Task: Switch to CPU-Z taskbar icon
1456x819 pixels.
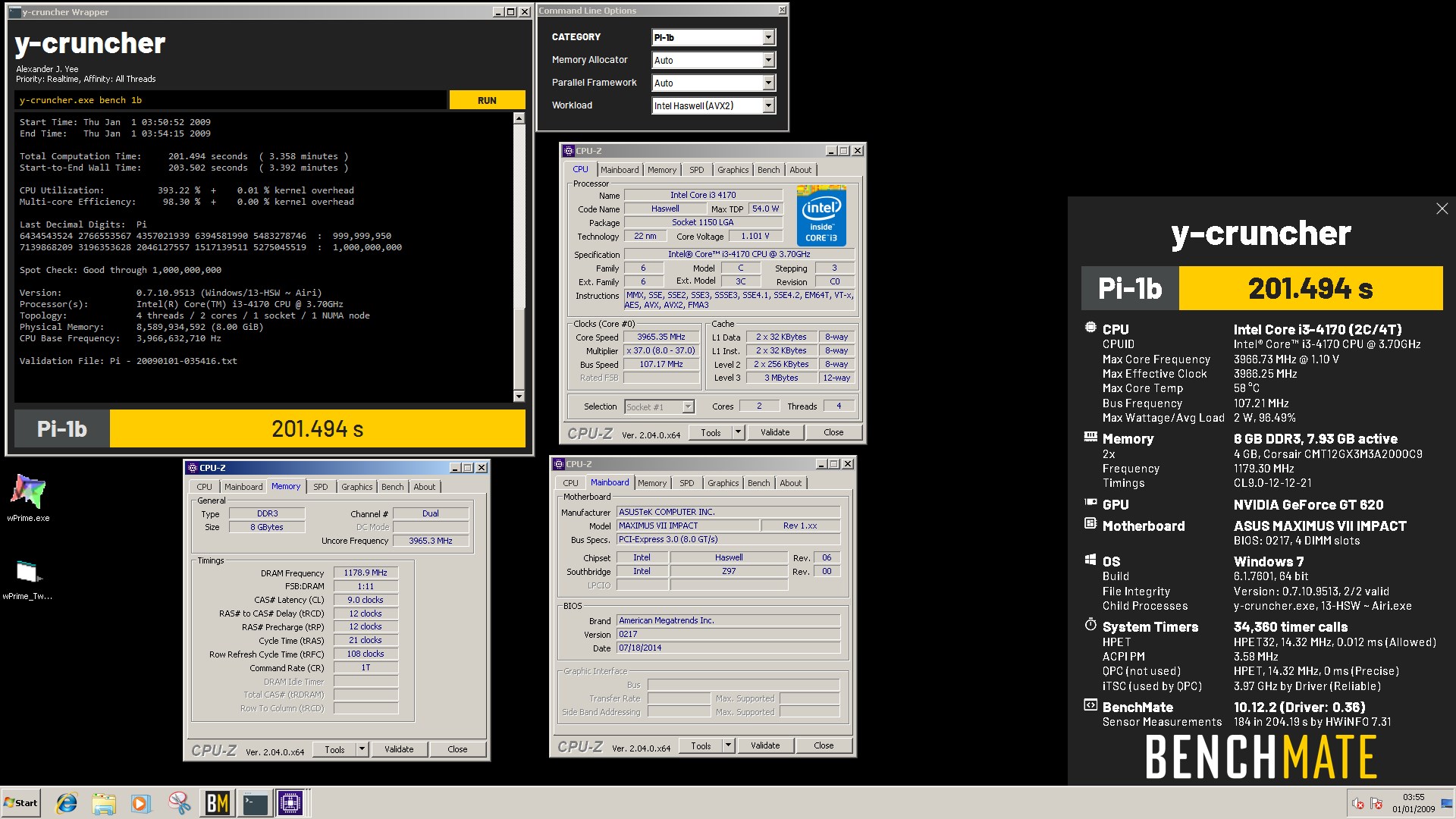Action: (290, 803)
